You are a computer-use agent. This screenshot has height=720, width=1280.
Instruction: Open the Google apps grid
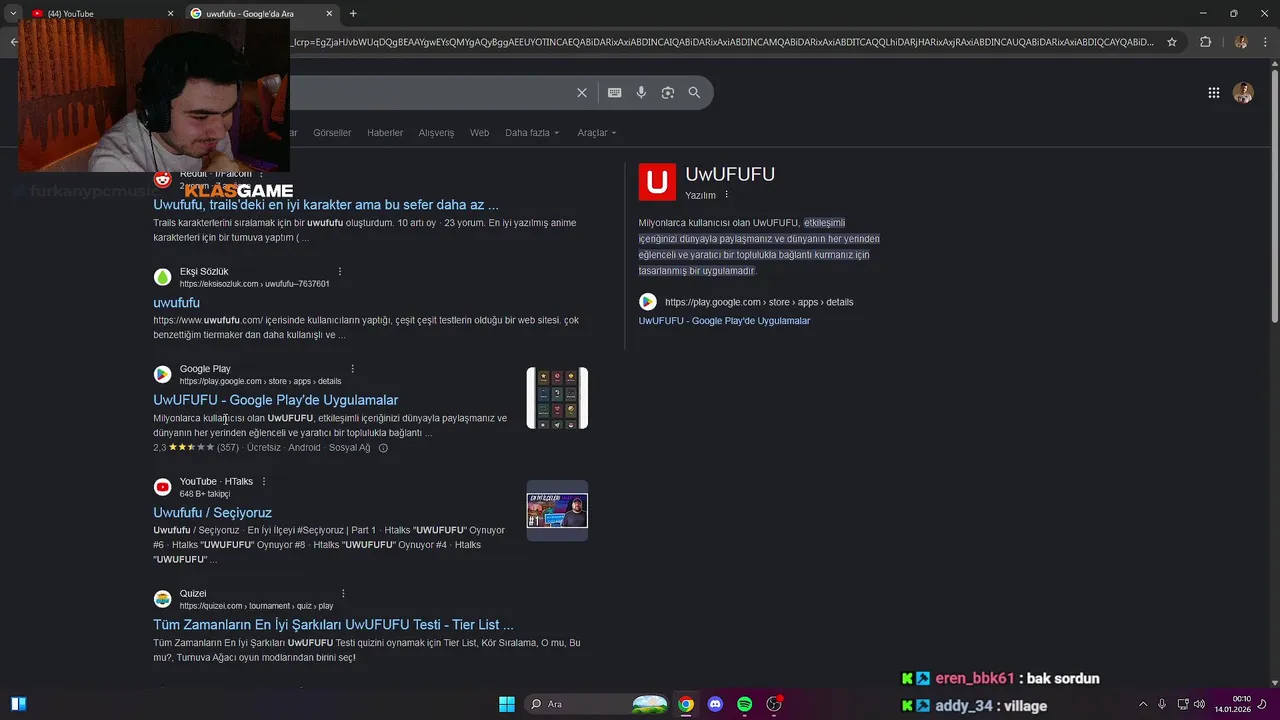click(1214, 93)
